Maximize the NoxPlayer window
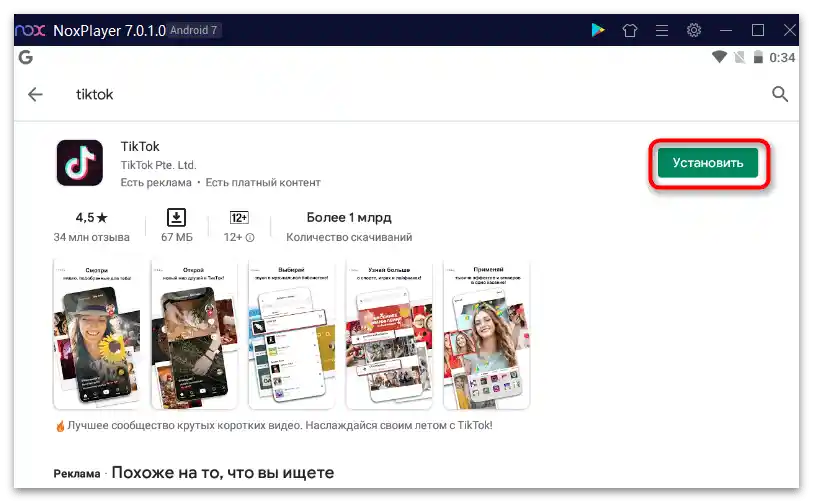This screenshot has height=502, width=813. pos(758,31)
